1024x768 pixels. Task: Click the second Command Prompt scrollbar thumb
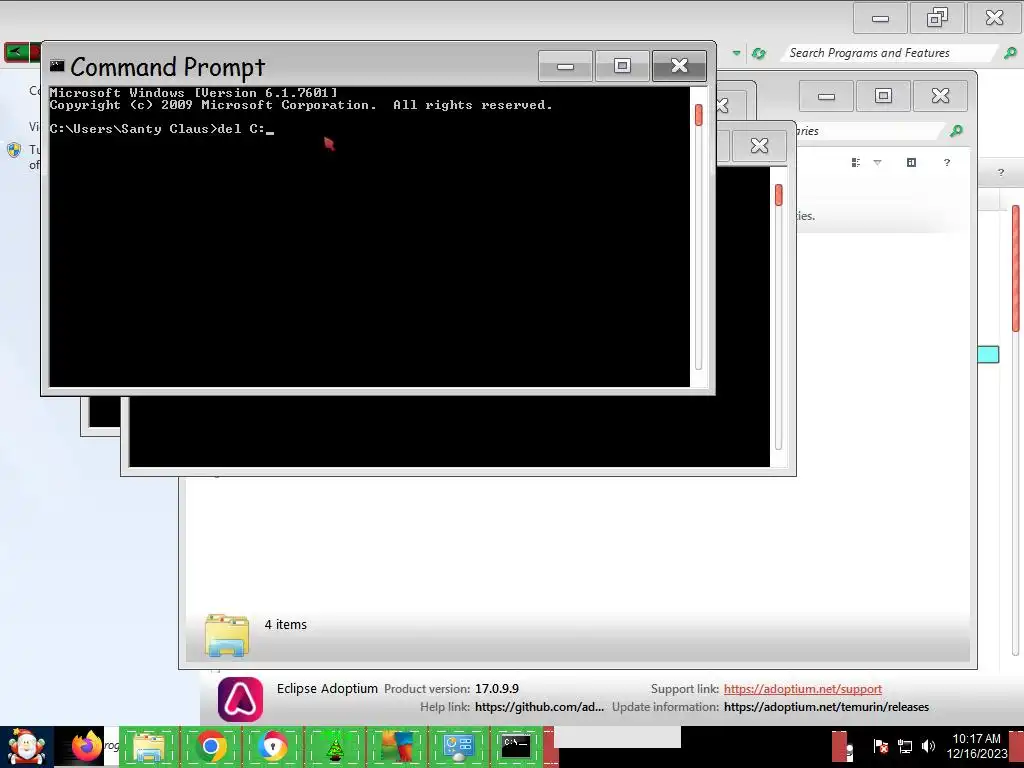click(778, 195)
